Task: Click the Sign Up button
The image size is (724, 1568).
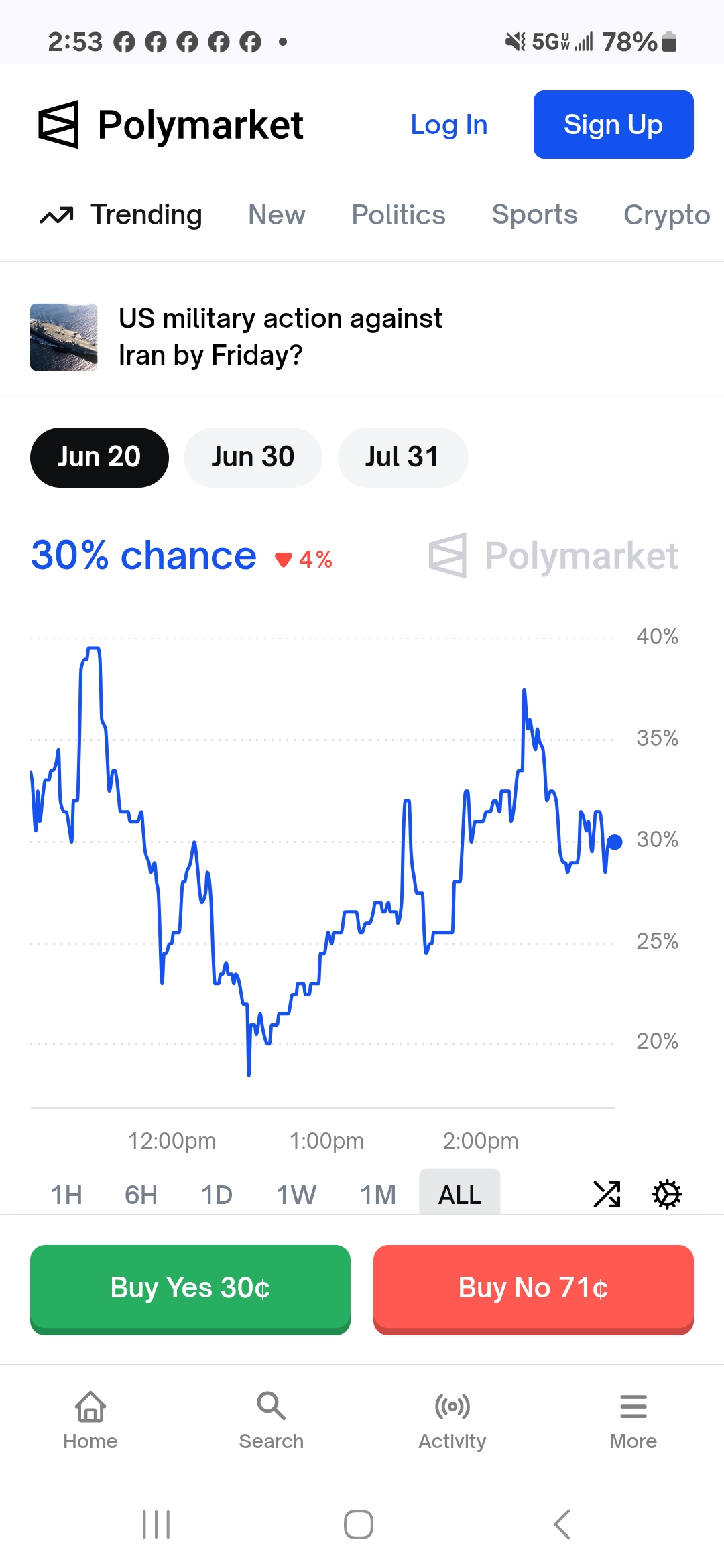Action: [613, 125]
